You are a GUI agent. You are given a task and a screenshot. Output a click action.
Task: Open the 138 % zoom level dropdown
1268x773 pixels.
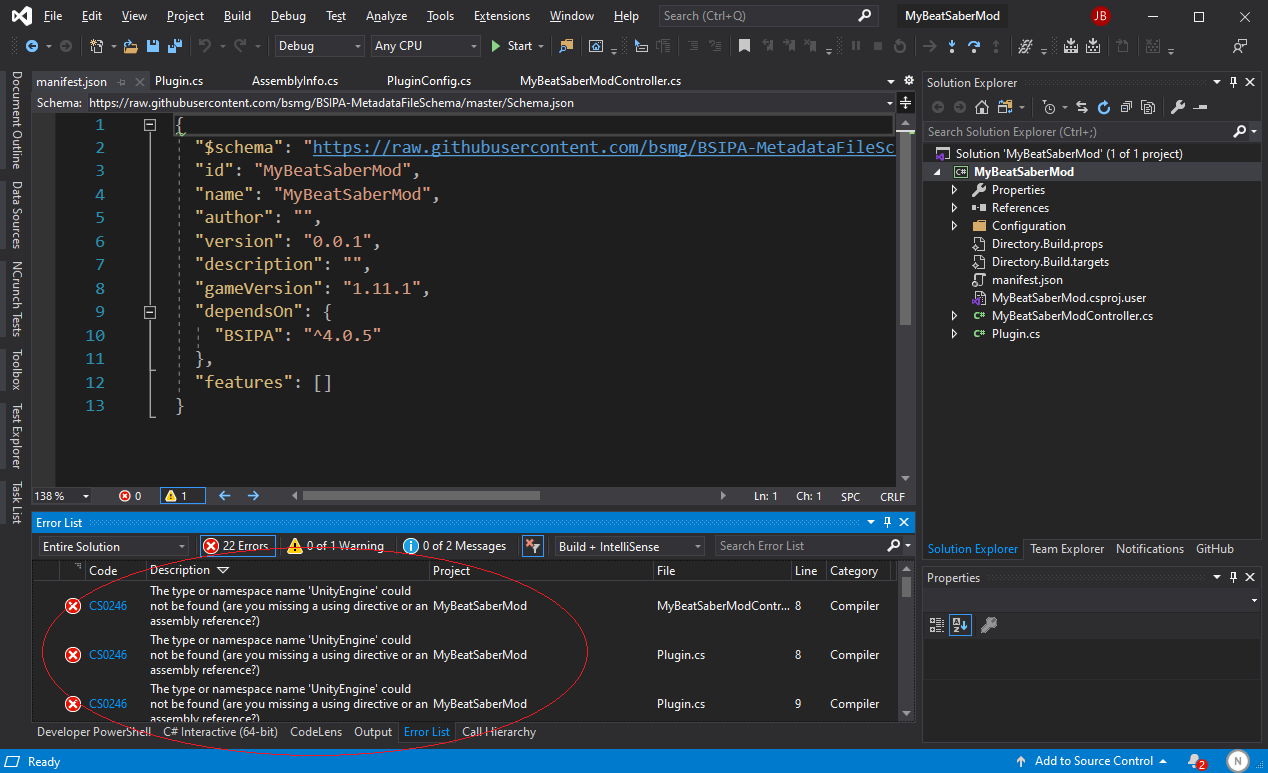click(62, 496)
